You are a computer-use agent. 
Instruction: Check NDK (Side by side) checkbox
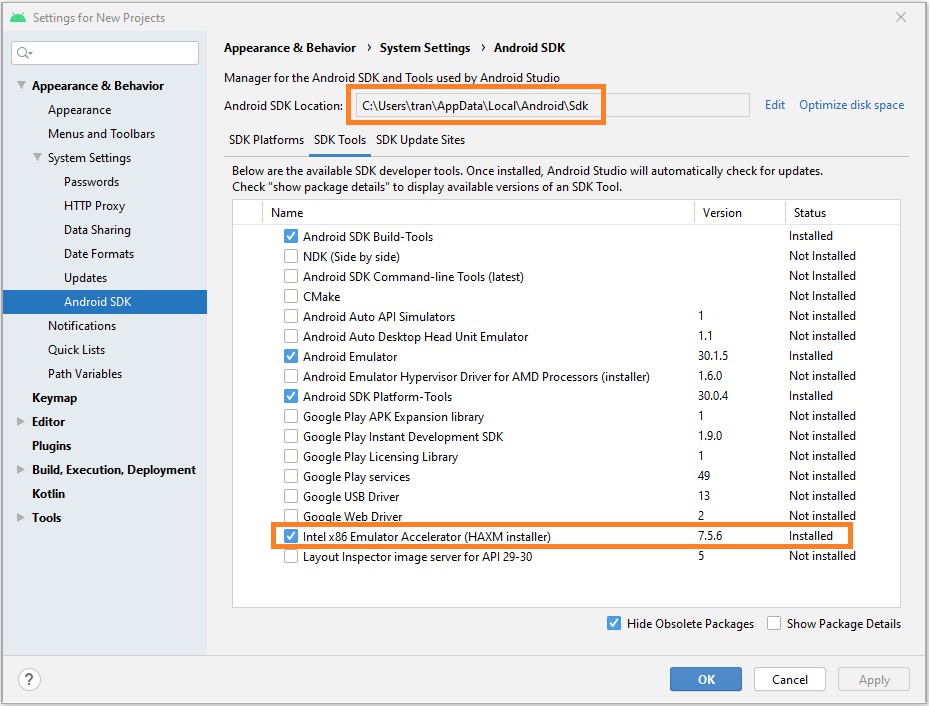click(x=291, y=256)
